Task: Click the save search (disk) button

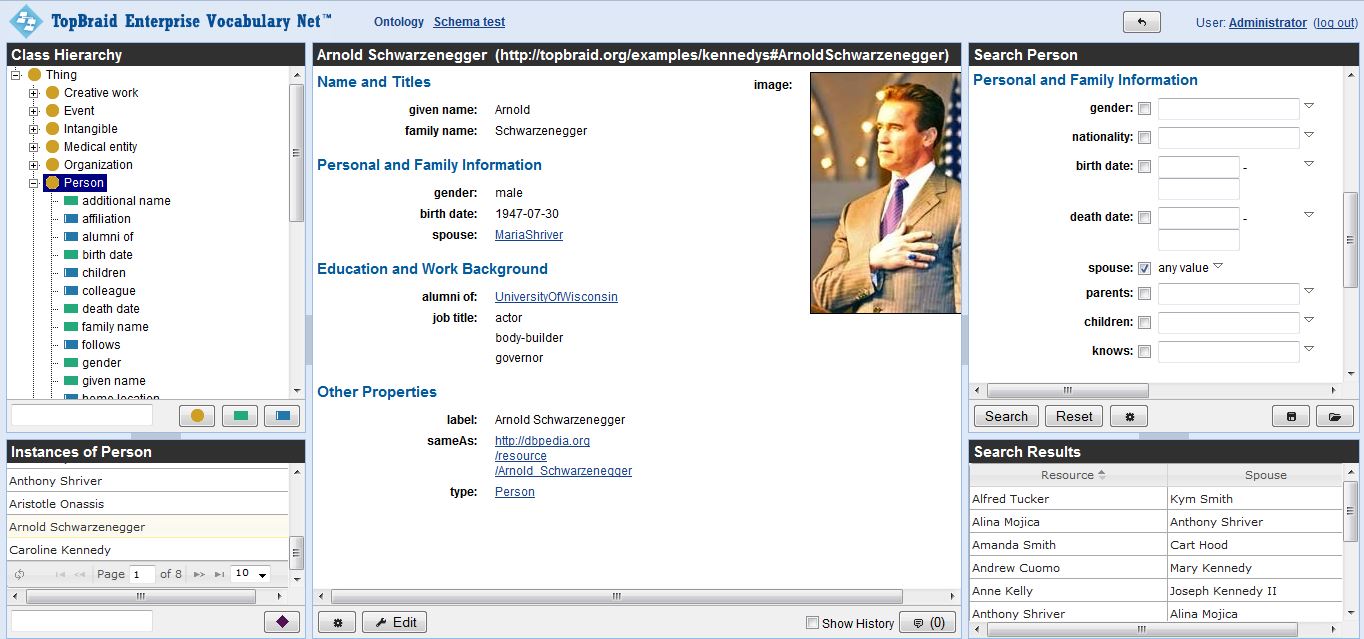Action: point(1291,416)
